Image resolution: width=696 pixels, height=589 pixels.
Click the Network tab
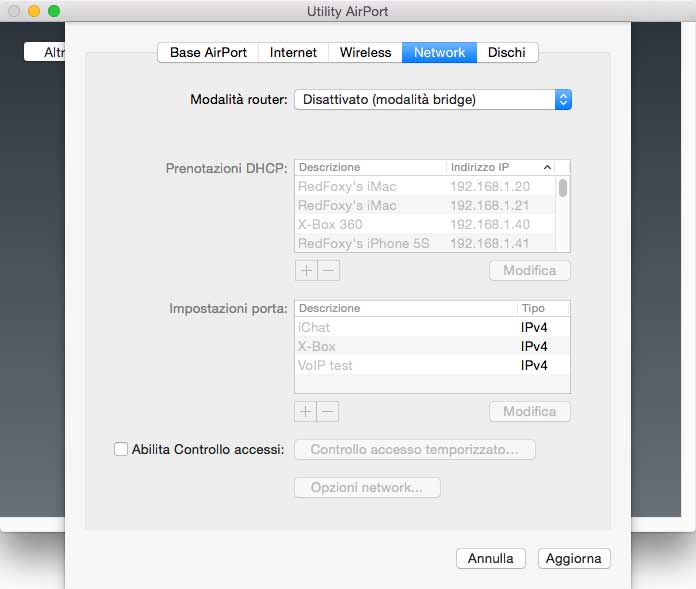click(439, 53)
